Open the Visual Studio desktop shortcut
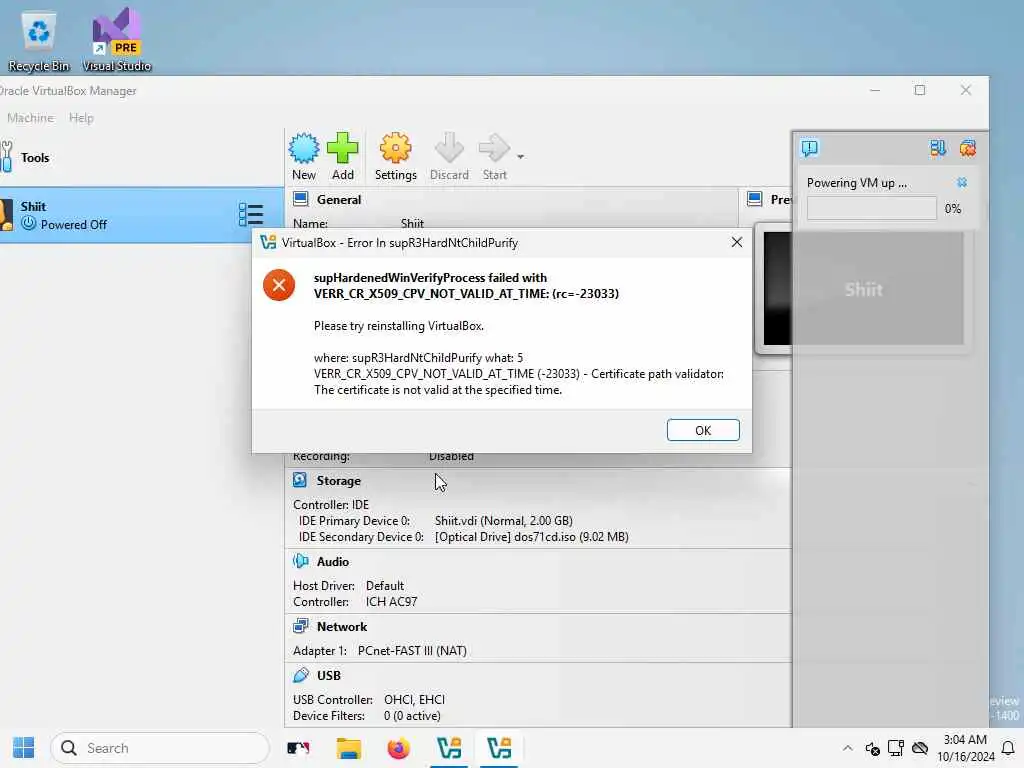The image size is (1024, 768). tap(116, 40)
